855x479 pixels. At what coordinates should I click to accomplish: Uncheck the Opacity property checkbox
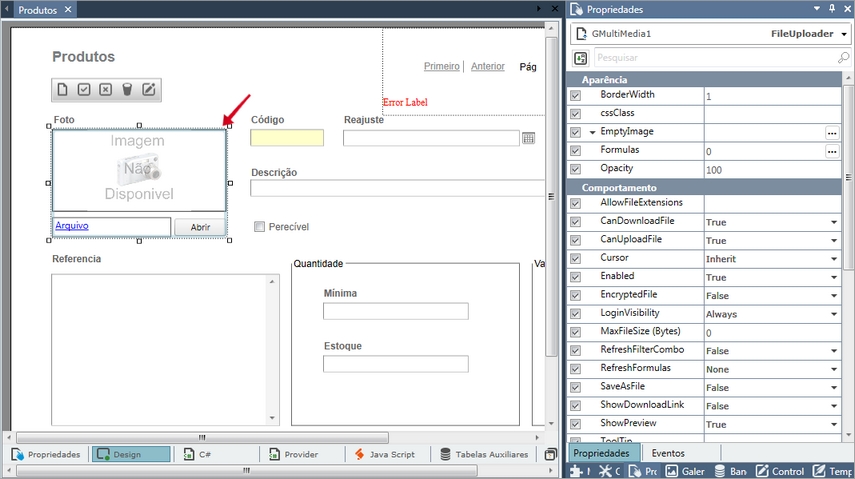(x=575, y=169)
